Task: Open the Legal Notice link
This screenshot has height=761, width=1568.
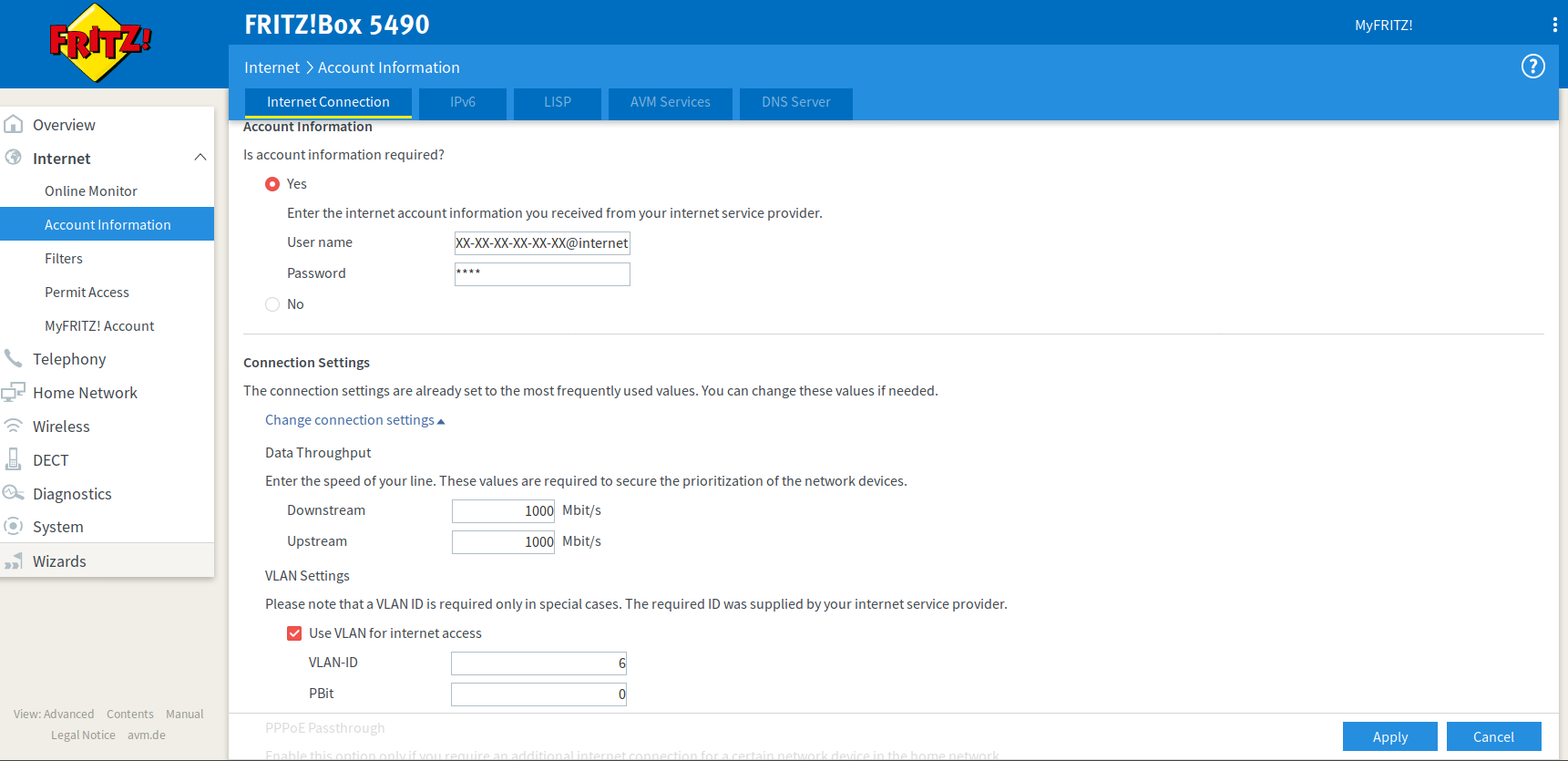Action: tap(83, 735)
